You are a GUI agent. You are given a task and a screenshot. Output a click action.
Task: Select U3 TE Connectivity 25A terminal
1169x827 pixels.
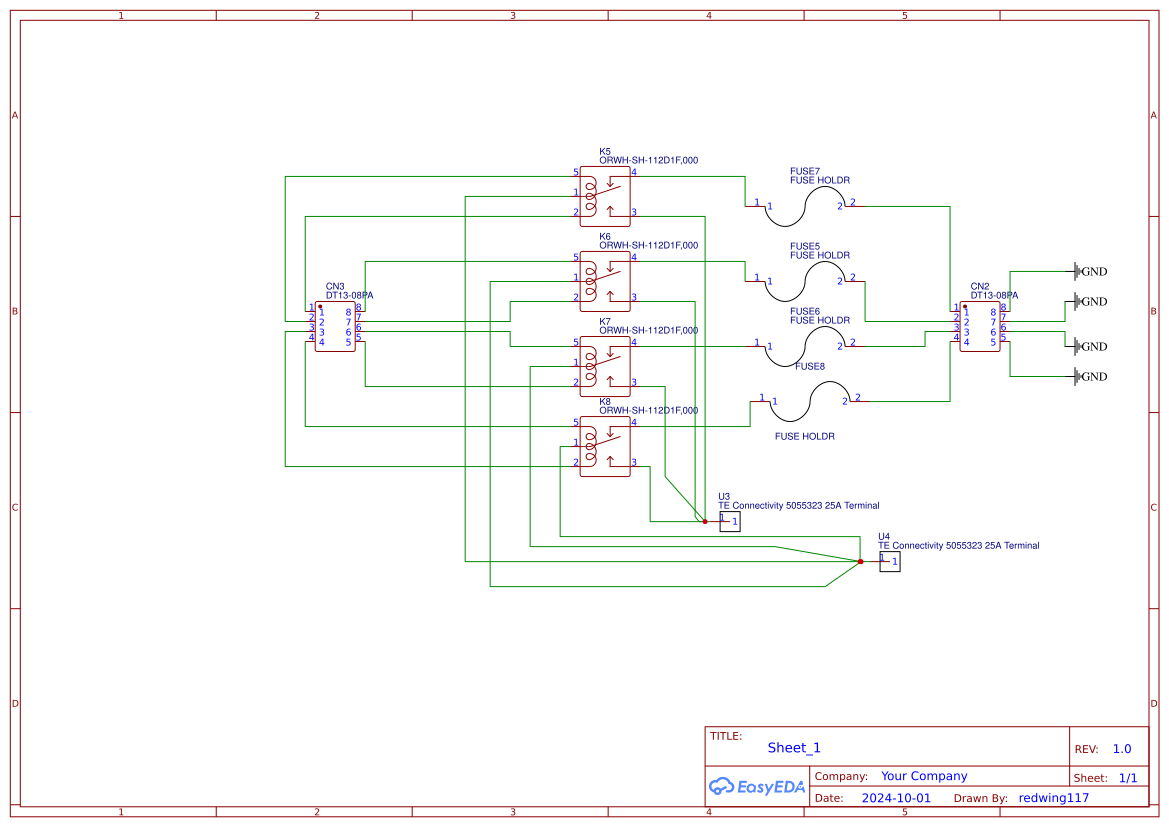(x=729, y=520)
